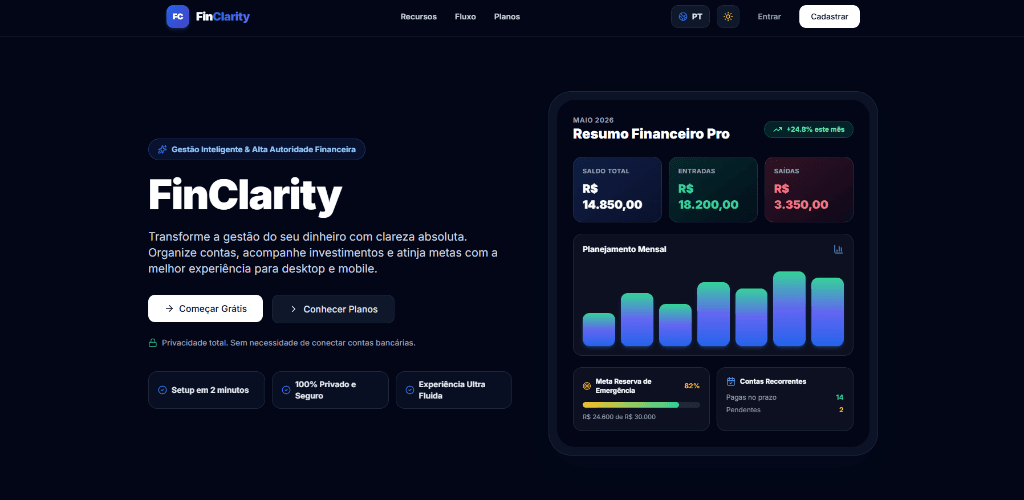The image size is (1024, 500).
Task: Click the Entradas card
Action: pos(713,190)
